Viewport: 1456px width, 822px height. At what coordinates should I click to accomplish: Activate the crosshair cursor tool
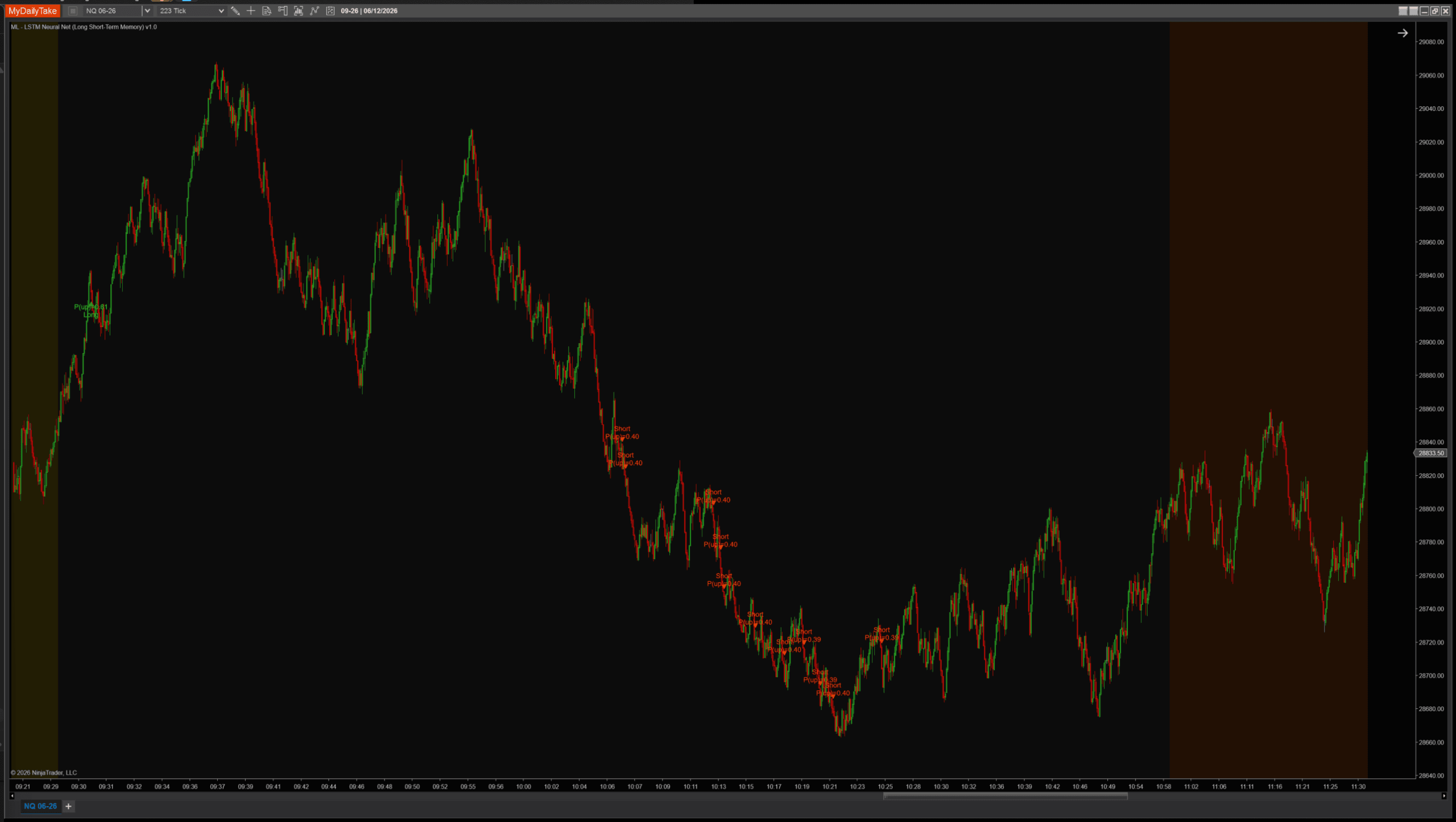[251, 11]
